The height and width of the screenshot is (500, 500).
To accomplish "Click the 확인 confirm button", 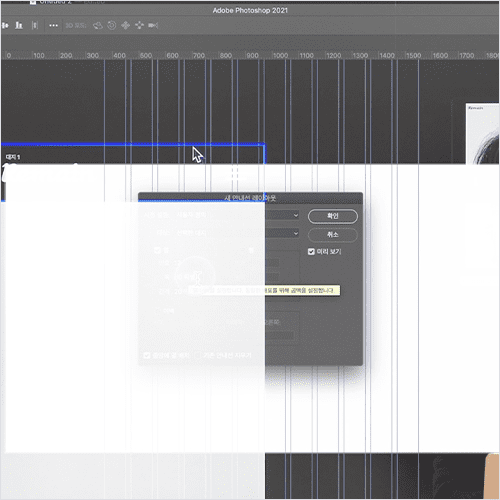I will click(333, 216).
